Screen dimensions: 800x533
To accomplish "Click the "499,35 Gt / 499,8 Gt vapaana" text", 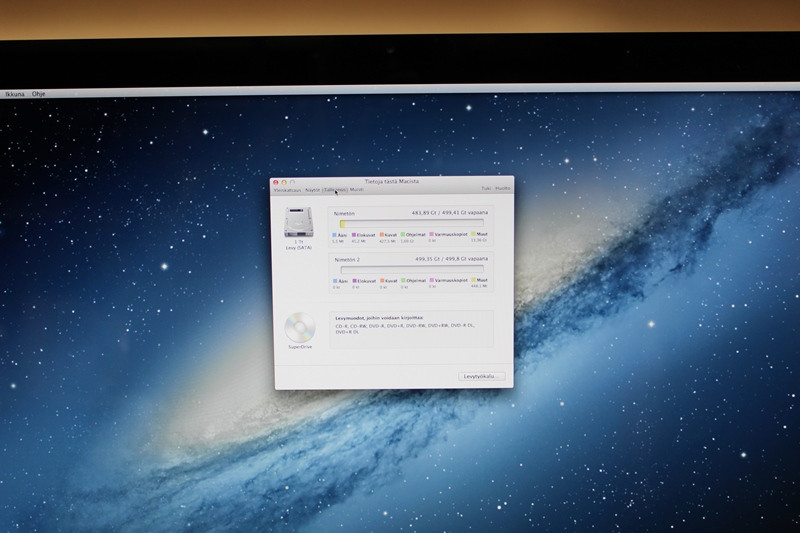I will coord(452,259).
